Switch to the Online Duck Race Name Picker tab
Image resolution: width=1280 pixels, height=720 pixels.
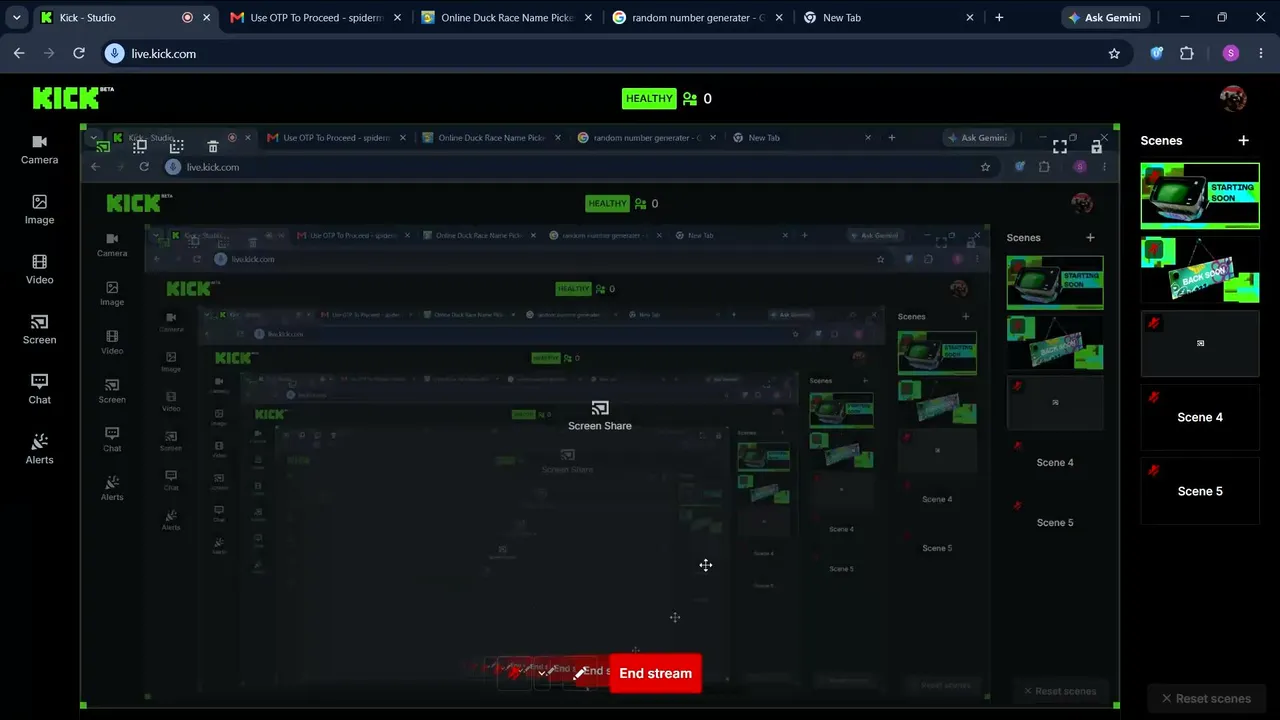pyautogui.click(x=509, y=18)
